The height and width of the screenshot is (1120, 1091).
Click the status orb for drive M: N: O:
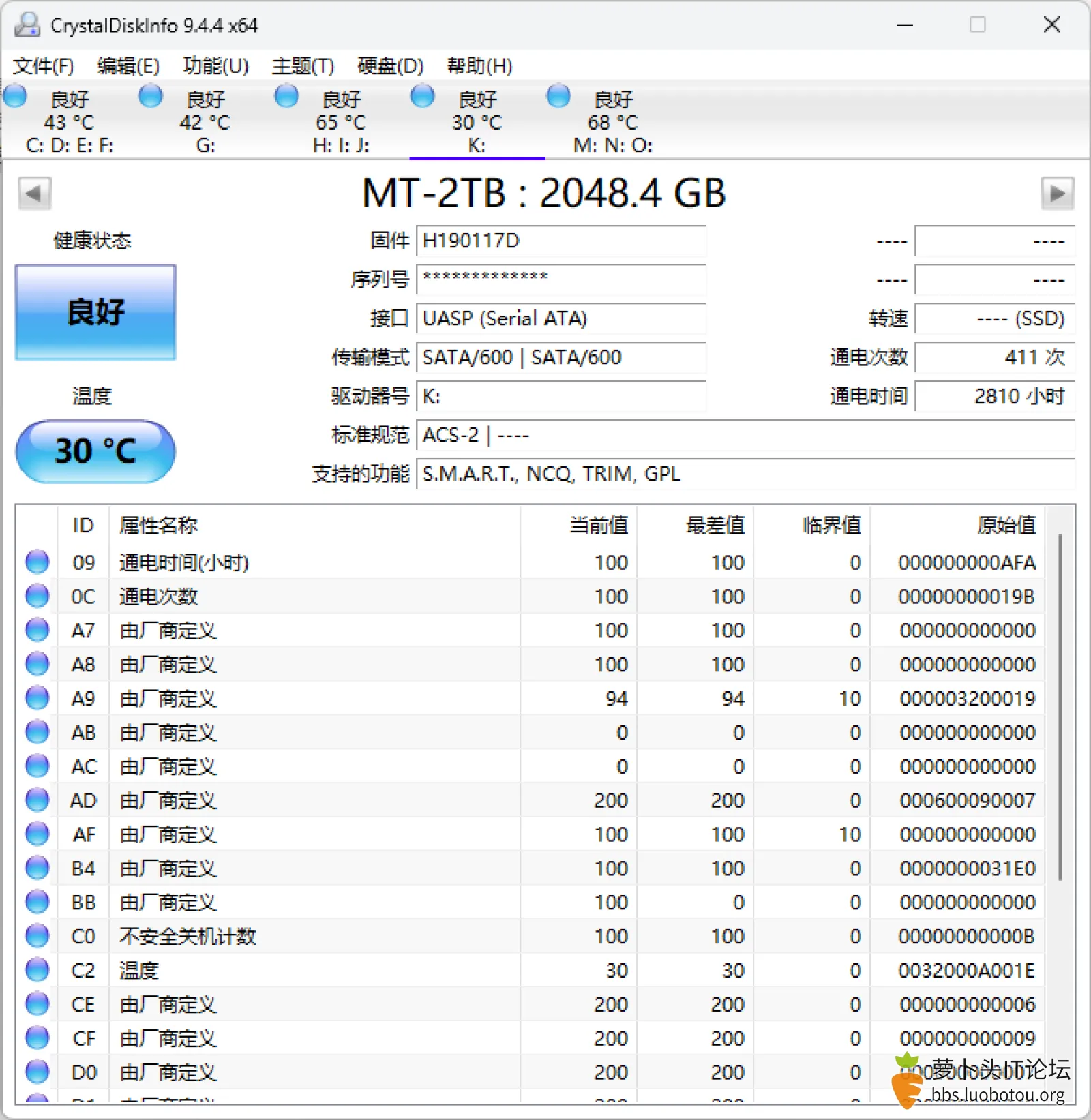click(x=558, y=96)
